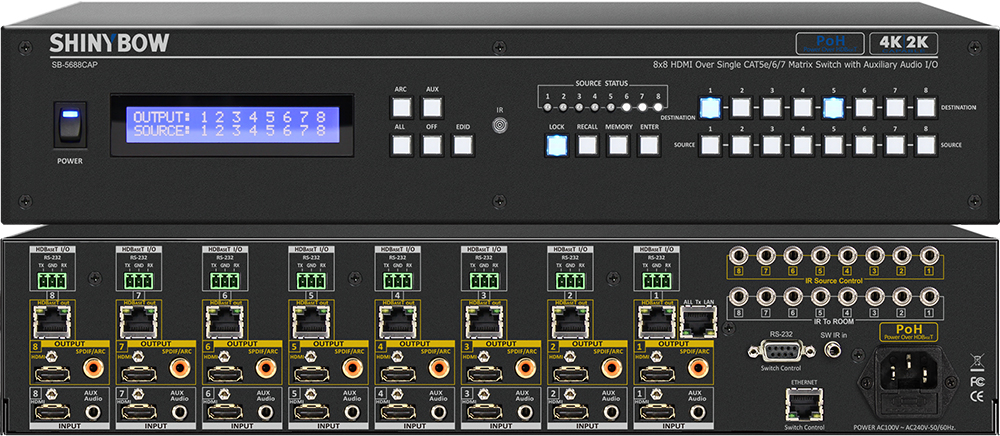Viewport: 1000px width, 436px height.
Task: Push the MEMORY button
Action: pos(618,145)
